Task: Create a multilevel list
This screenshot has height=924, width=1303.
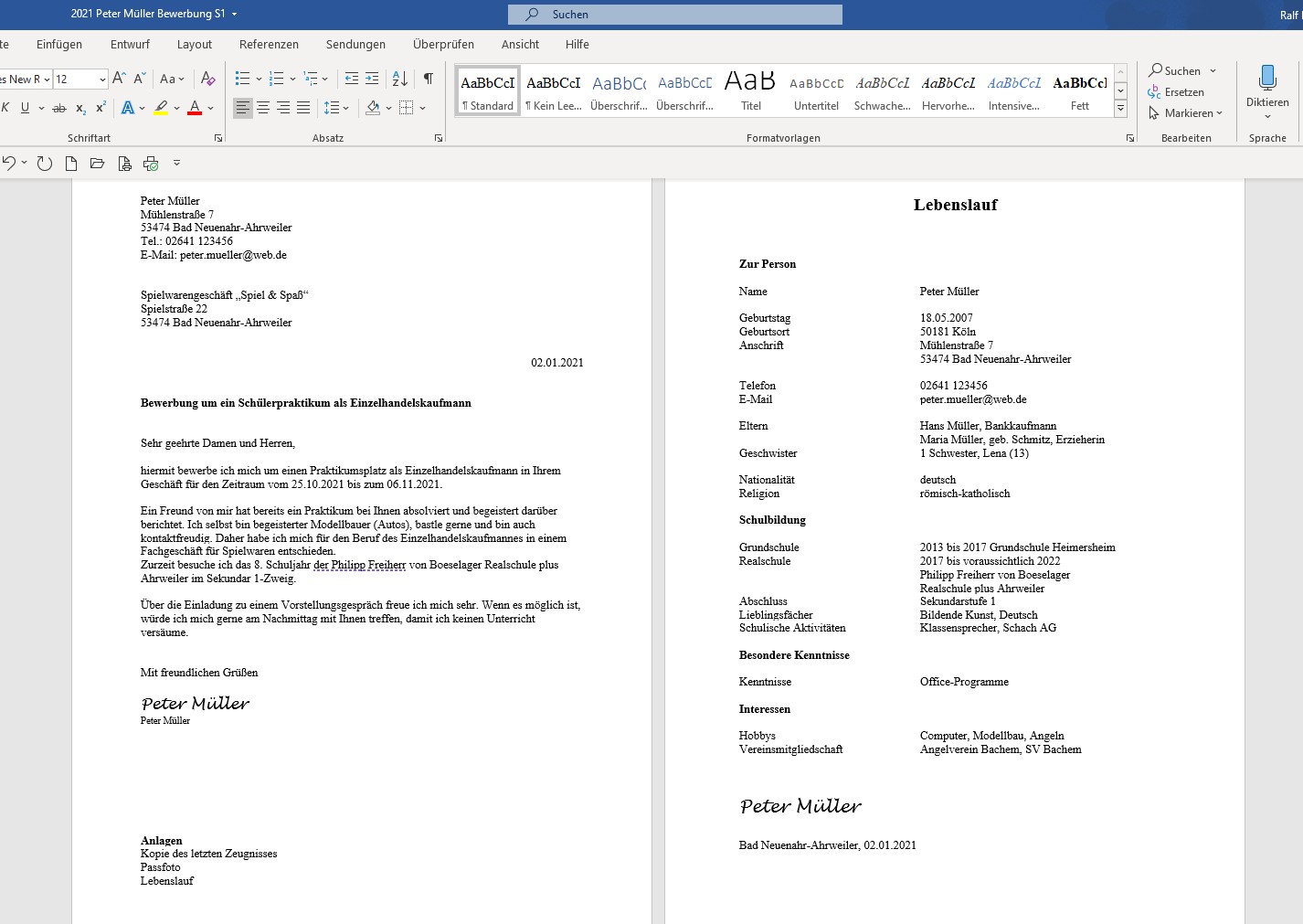Action: click(x=311, y=79)
